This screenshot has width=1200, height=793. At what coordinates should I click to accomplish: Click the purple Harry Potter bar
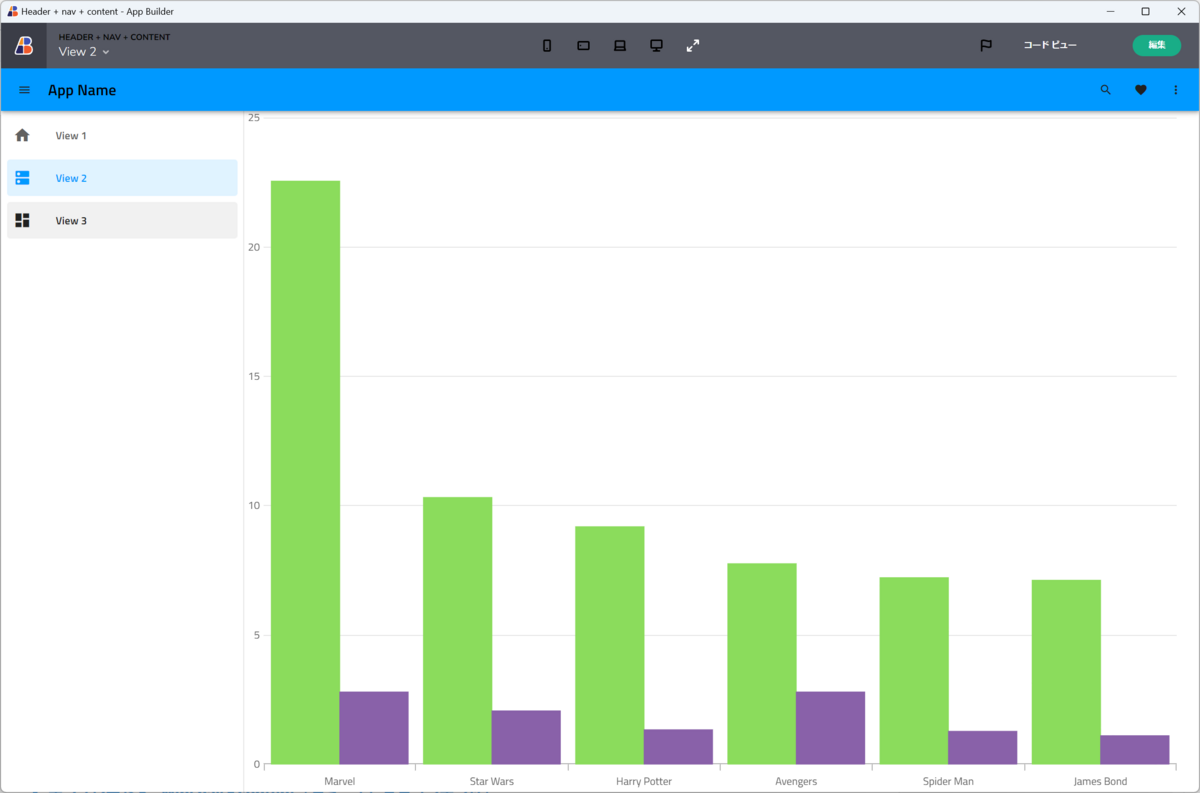pyautogui.click(x=679, y=747)
